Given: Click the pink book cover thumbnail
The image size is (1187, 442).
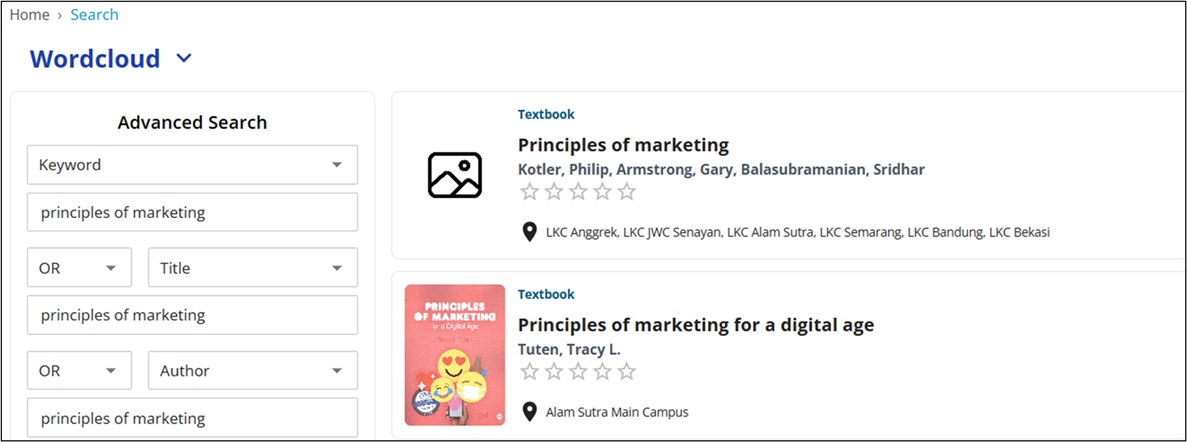Looking at the screenshot, I should [x=455, y=355].
